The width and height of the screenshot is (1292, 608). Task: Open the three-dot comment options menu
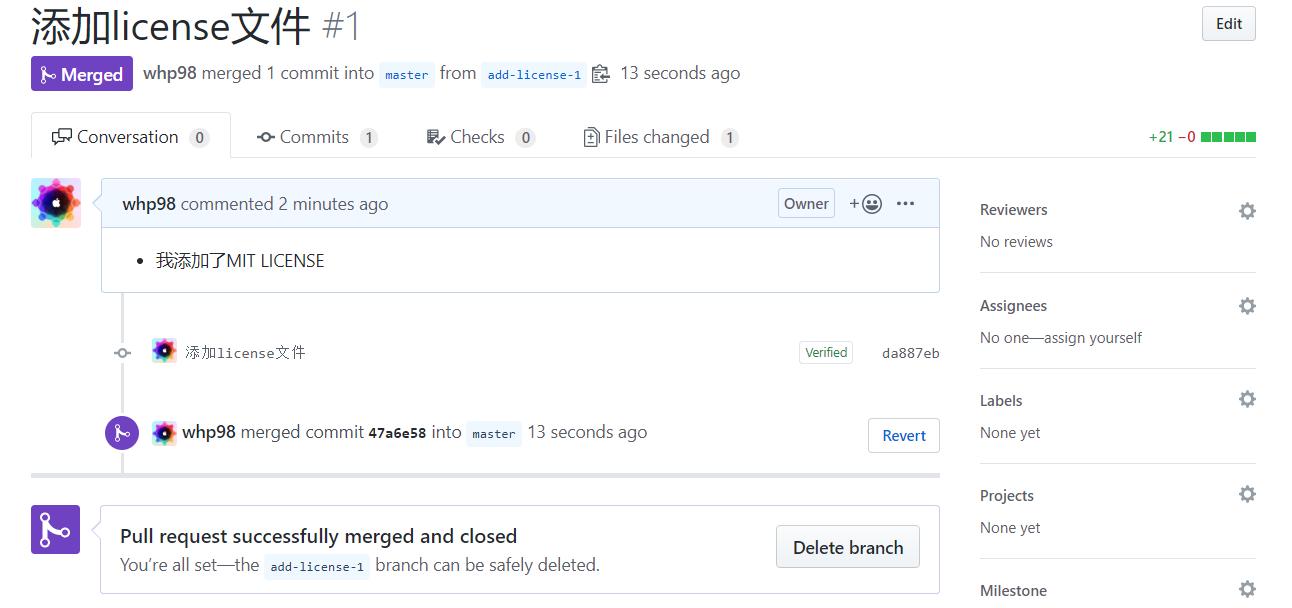pyautogui.click(x=905, y=204)
